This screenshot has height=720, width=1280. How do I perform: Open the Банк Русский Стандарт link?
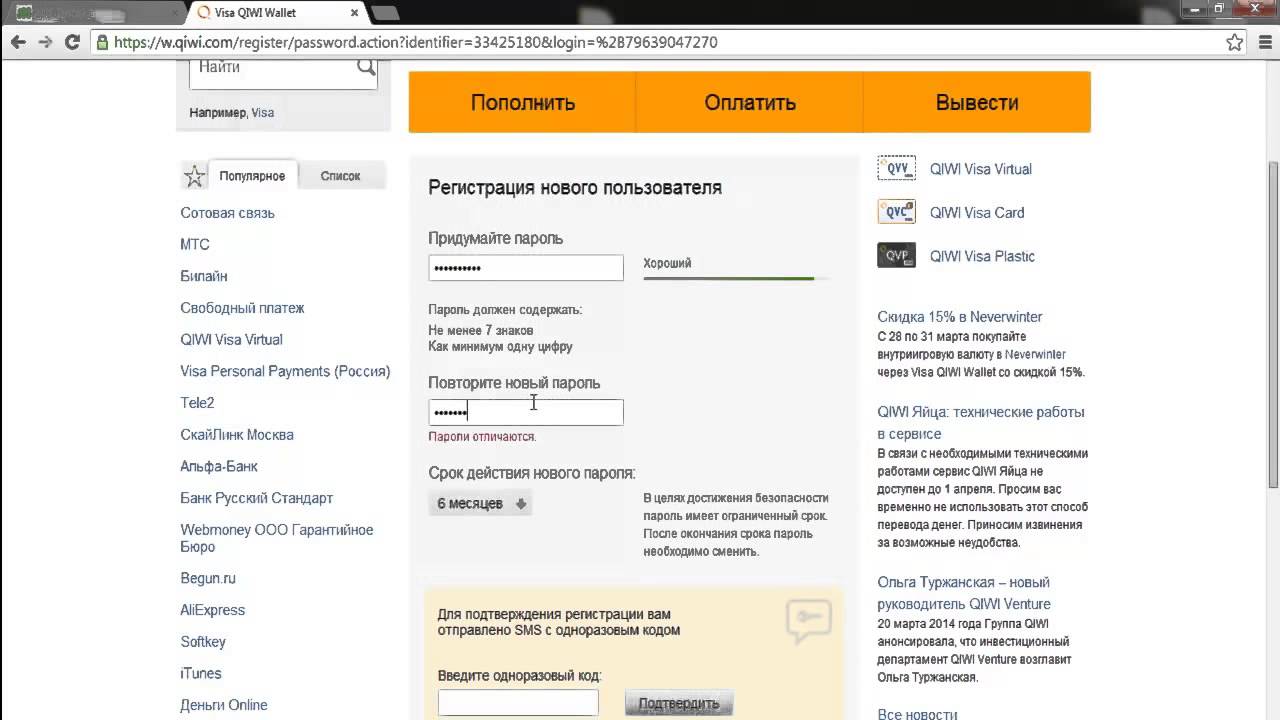257,498
